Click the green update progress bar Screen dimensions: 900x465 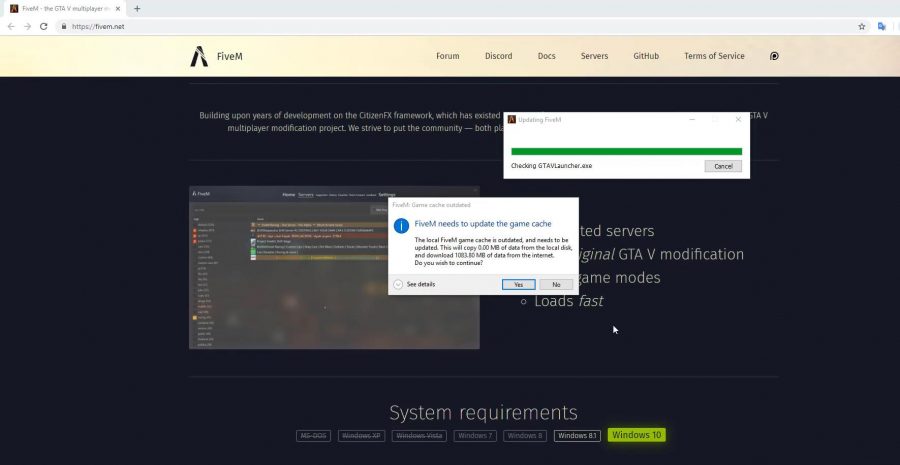point(626,152)
